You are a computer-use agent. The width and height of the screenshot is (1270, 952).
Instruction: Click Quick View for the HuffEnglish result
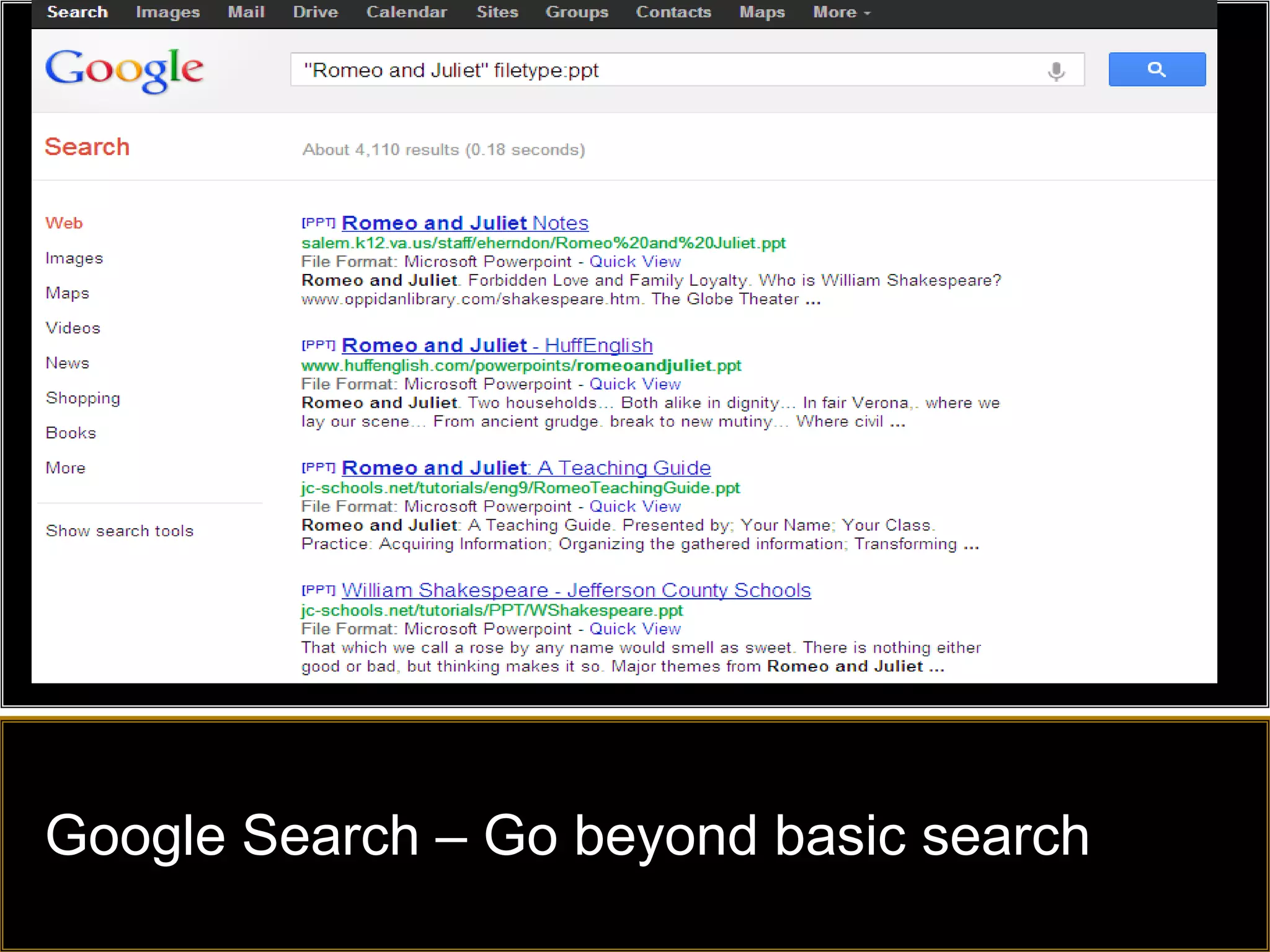[x=635, y=384]
